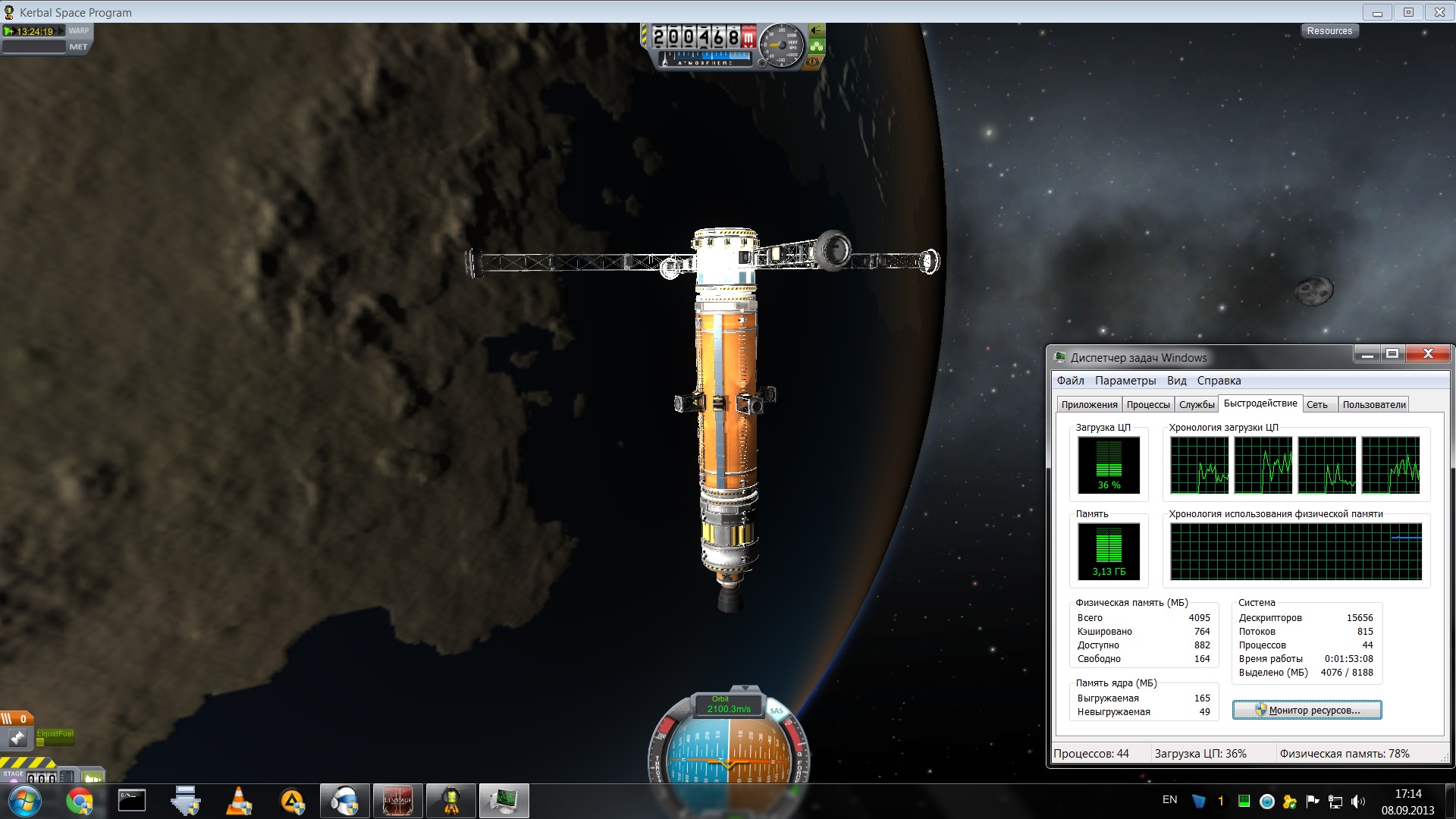This screenshot has height=819, width=1456.
Task: Click the WARP mode label
Action: (x=79, y=31)
